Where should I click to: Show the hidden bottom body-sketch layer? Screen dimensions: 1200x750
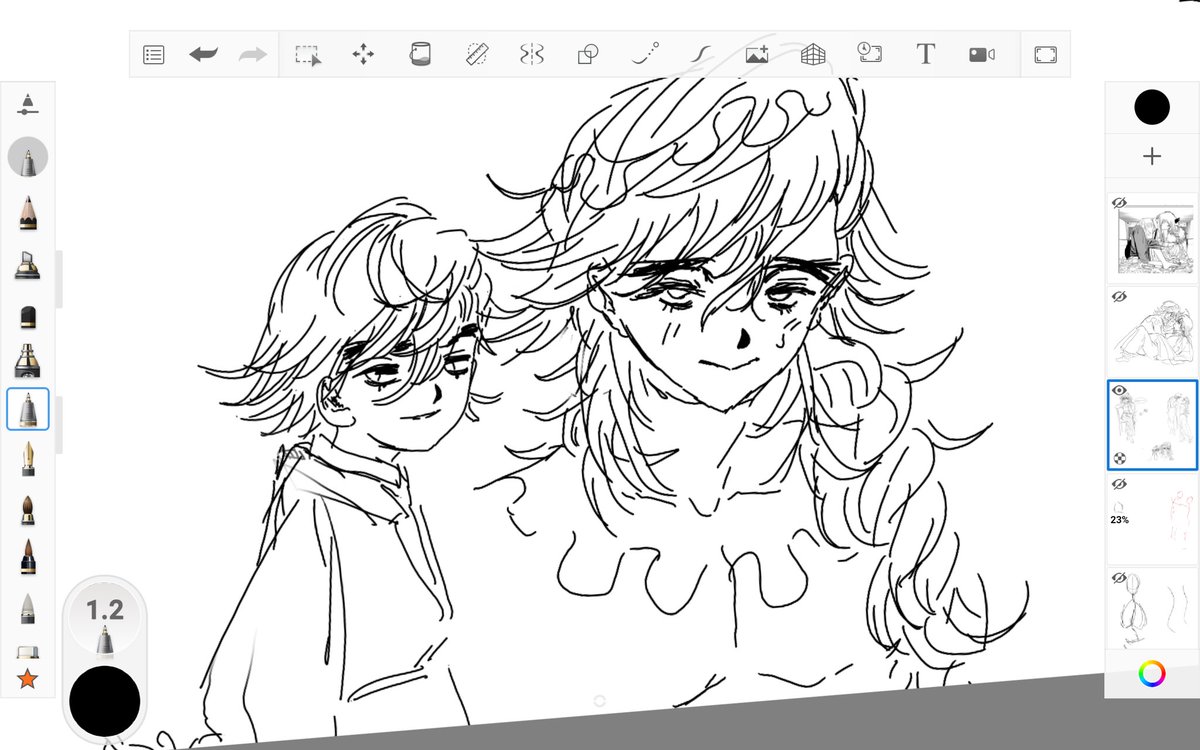(x=1120, y=578)
